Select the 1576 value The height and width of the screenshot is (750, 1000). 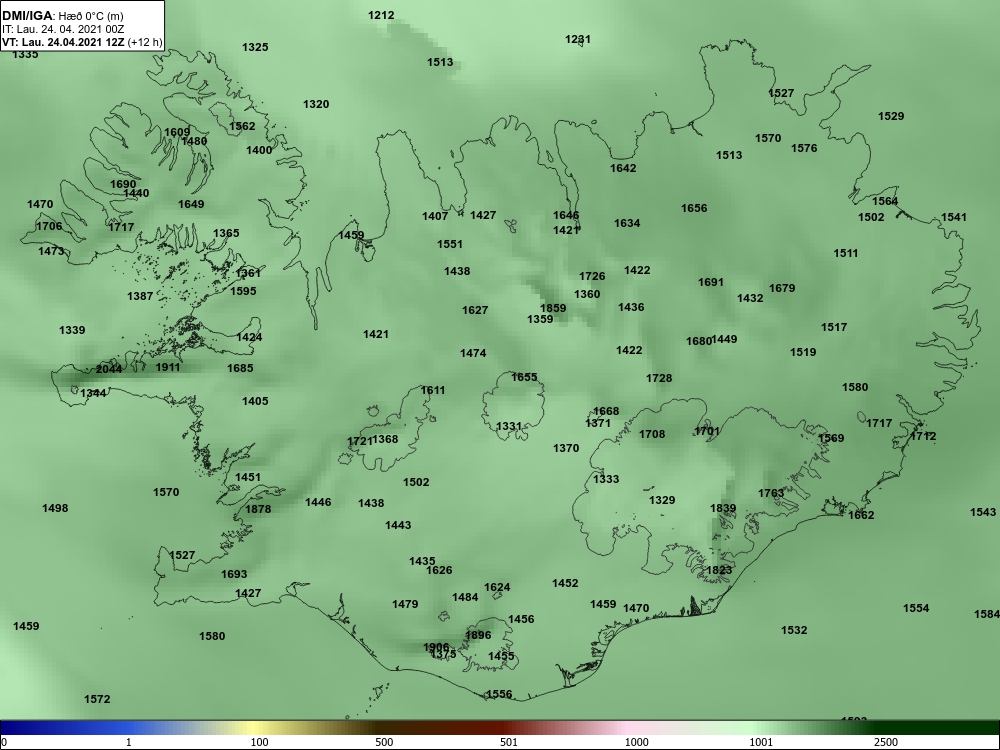pos(804,148)
